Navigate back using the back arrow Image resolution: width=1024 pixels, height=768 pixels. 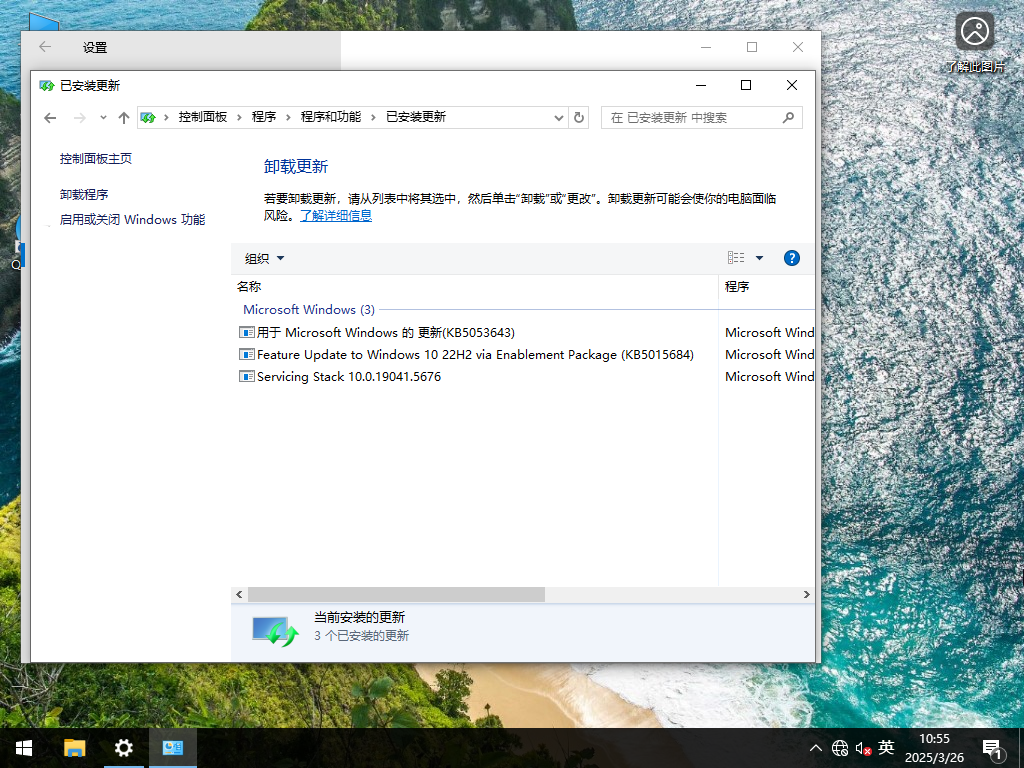50,117
